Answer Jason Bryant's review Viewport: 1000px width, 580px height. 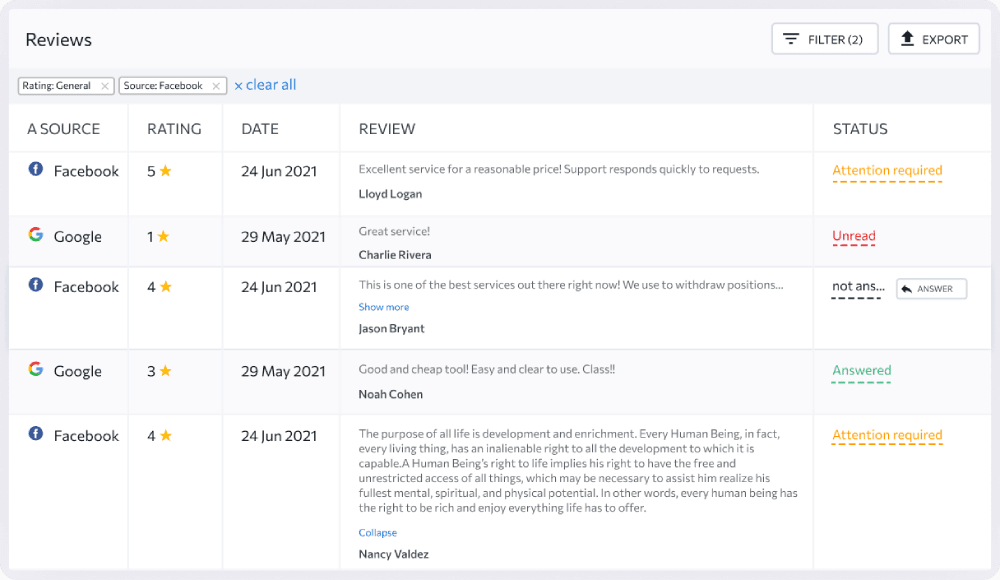[x=931, y=288]
